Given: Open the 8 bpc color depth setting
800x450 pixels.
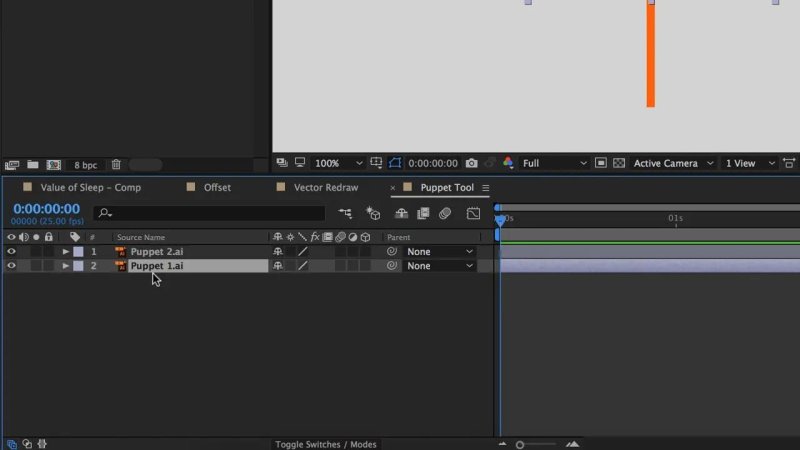Looking at the screenshot, I should [x=85, y=165].
